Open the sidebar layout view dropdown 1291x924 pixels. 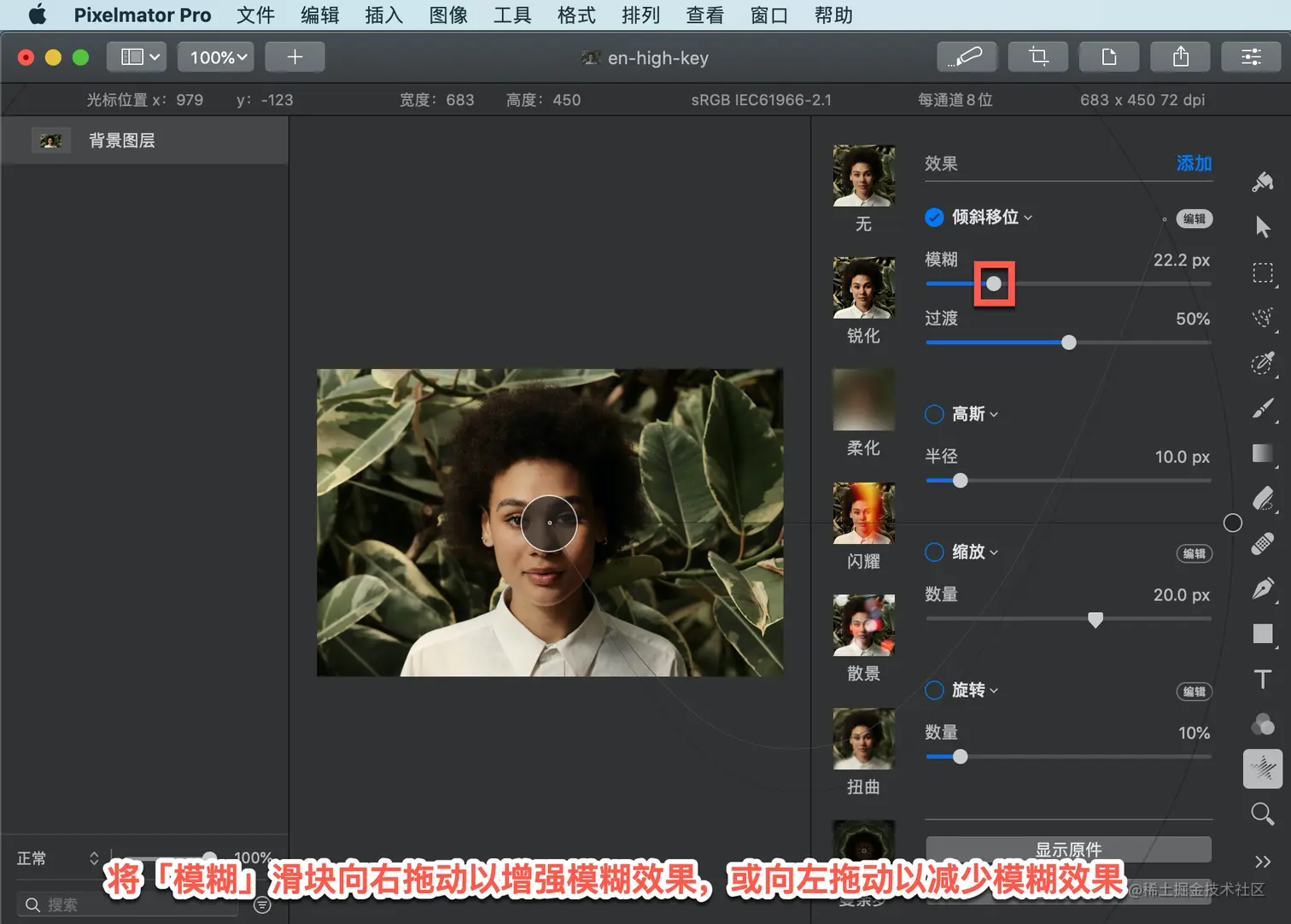point(137,57)
